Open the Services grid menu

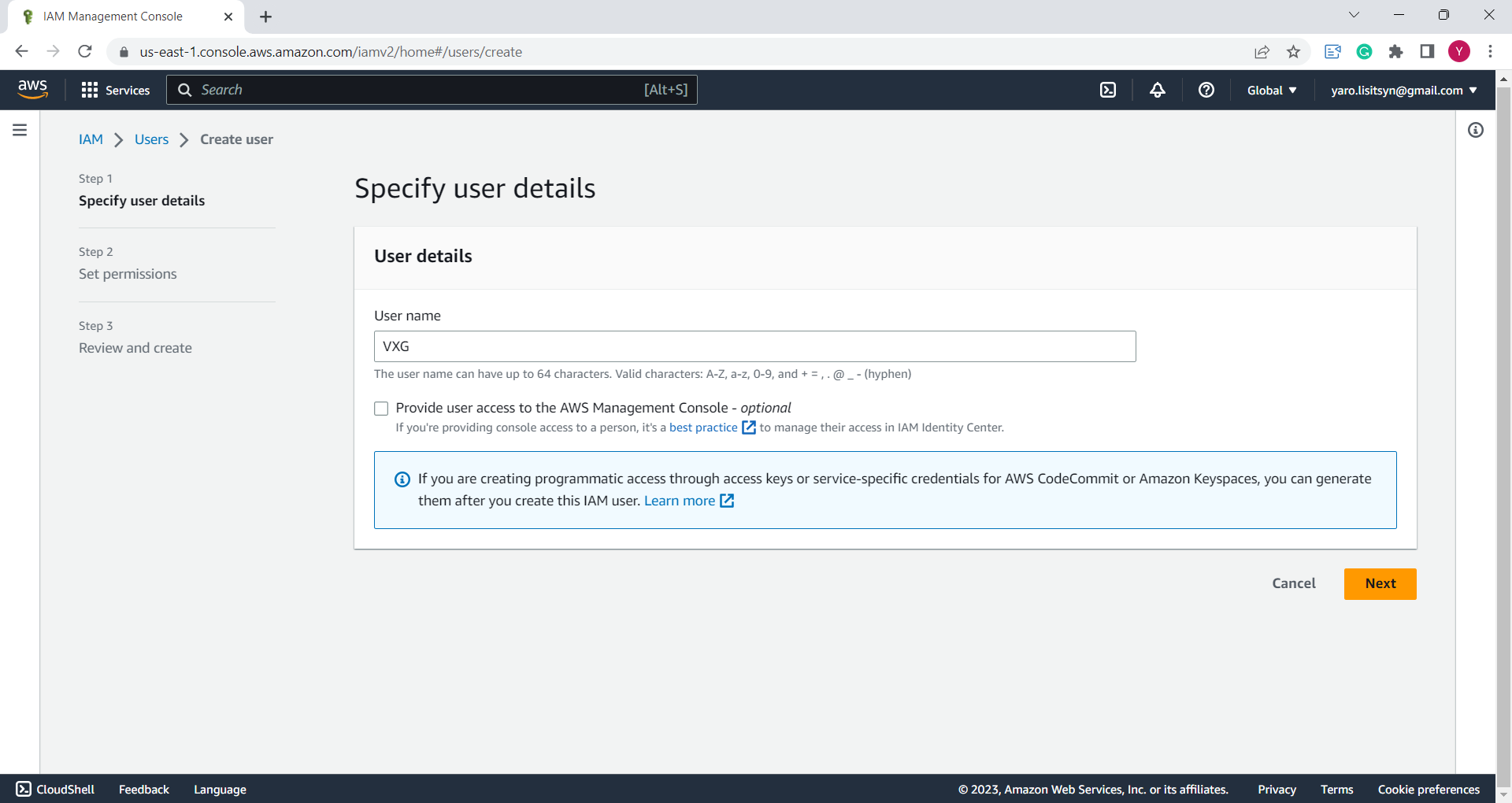tap(115, 90)
